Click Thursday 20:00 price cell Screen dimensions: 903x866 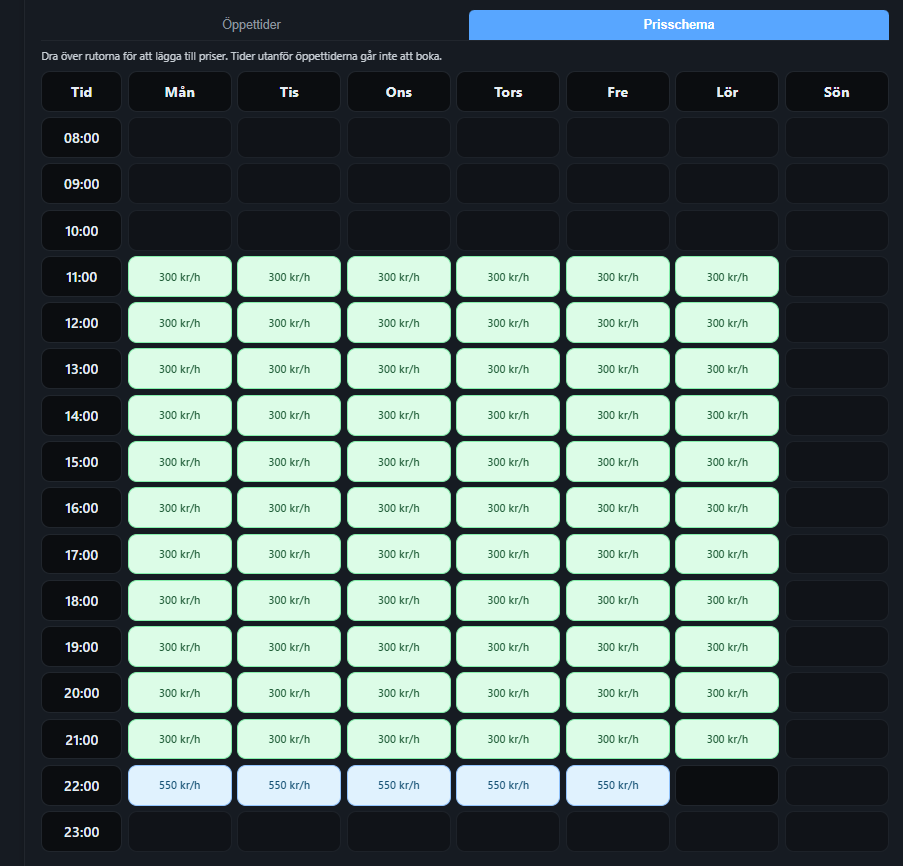[x=508, y=693]
